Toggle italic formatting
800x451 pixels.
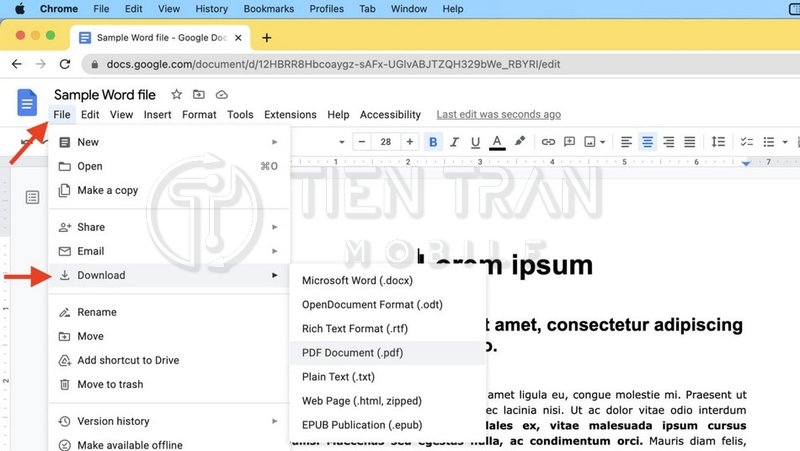(454, 142)
